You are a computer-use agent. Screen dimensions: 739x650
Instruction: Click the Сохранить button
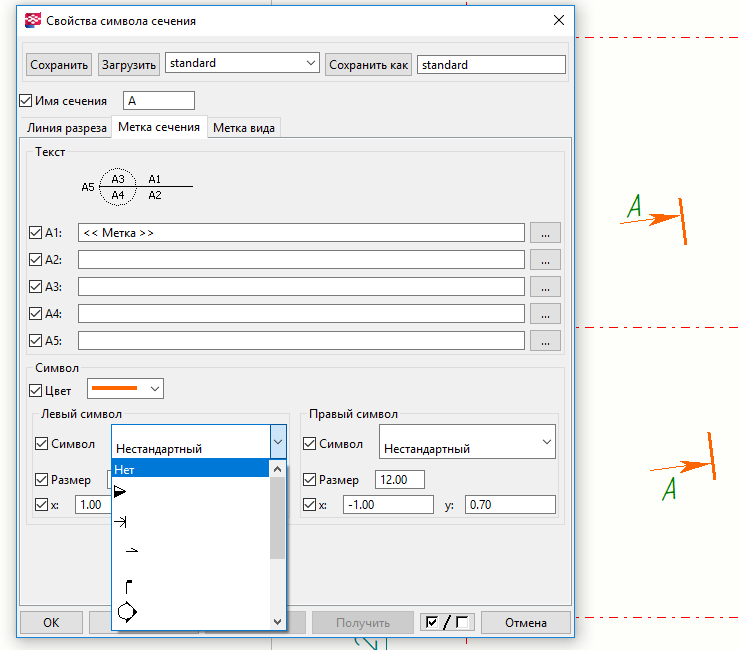coord(60,64)
